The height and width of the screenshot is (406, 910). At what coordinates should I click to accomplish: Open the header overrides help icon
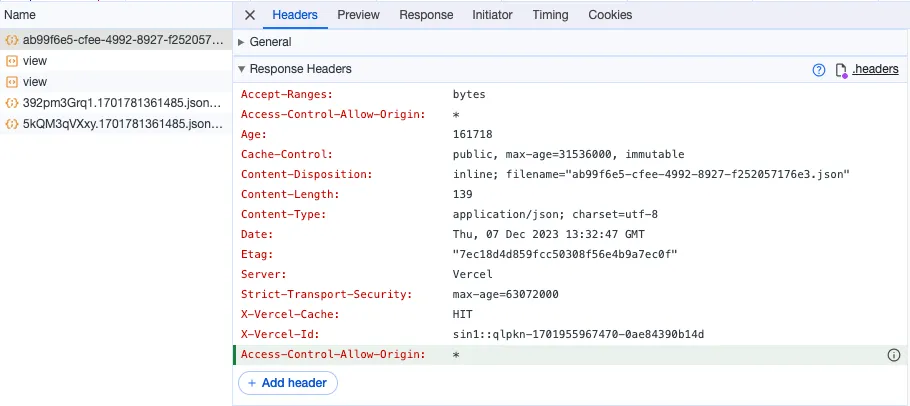click(x=818, y=70)
